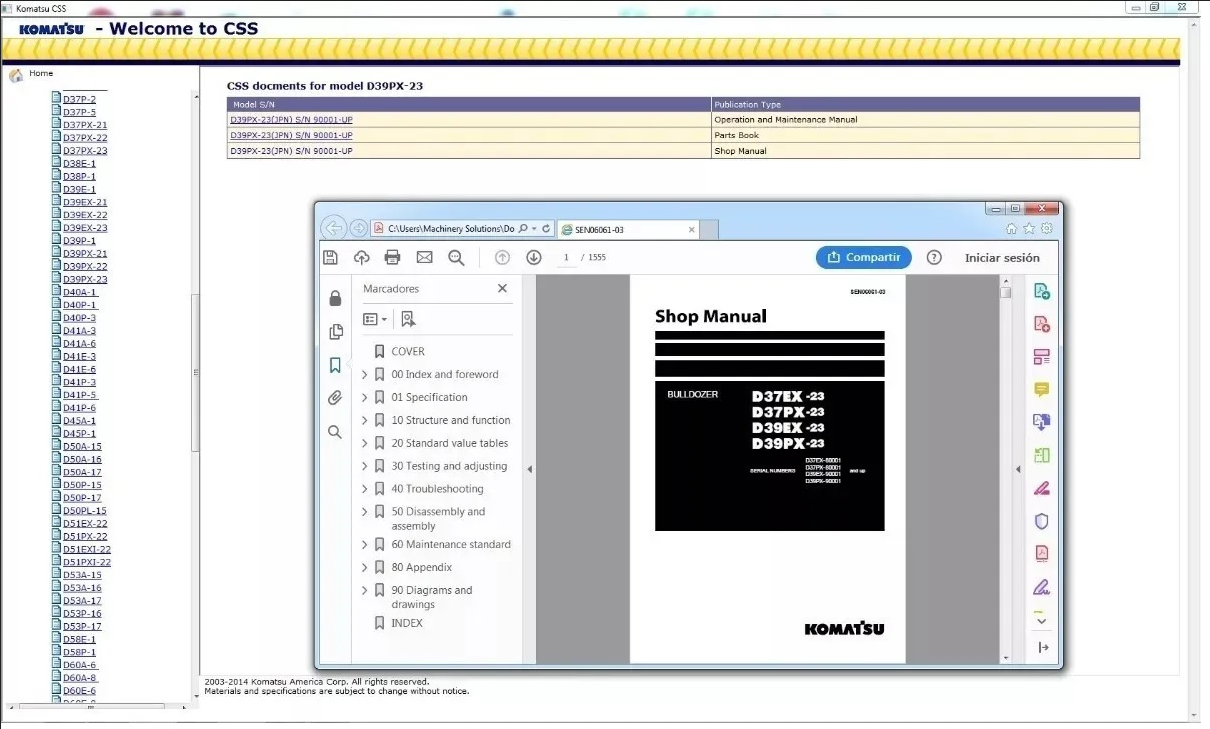This screenshot has width=1210, height=729.
Task: Open page thumbnails panel icon
Action: click(x=335, y=332)
